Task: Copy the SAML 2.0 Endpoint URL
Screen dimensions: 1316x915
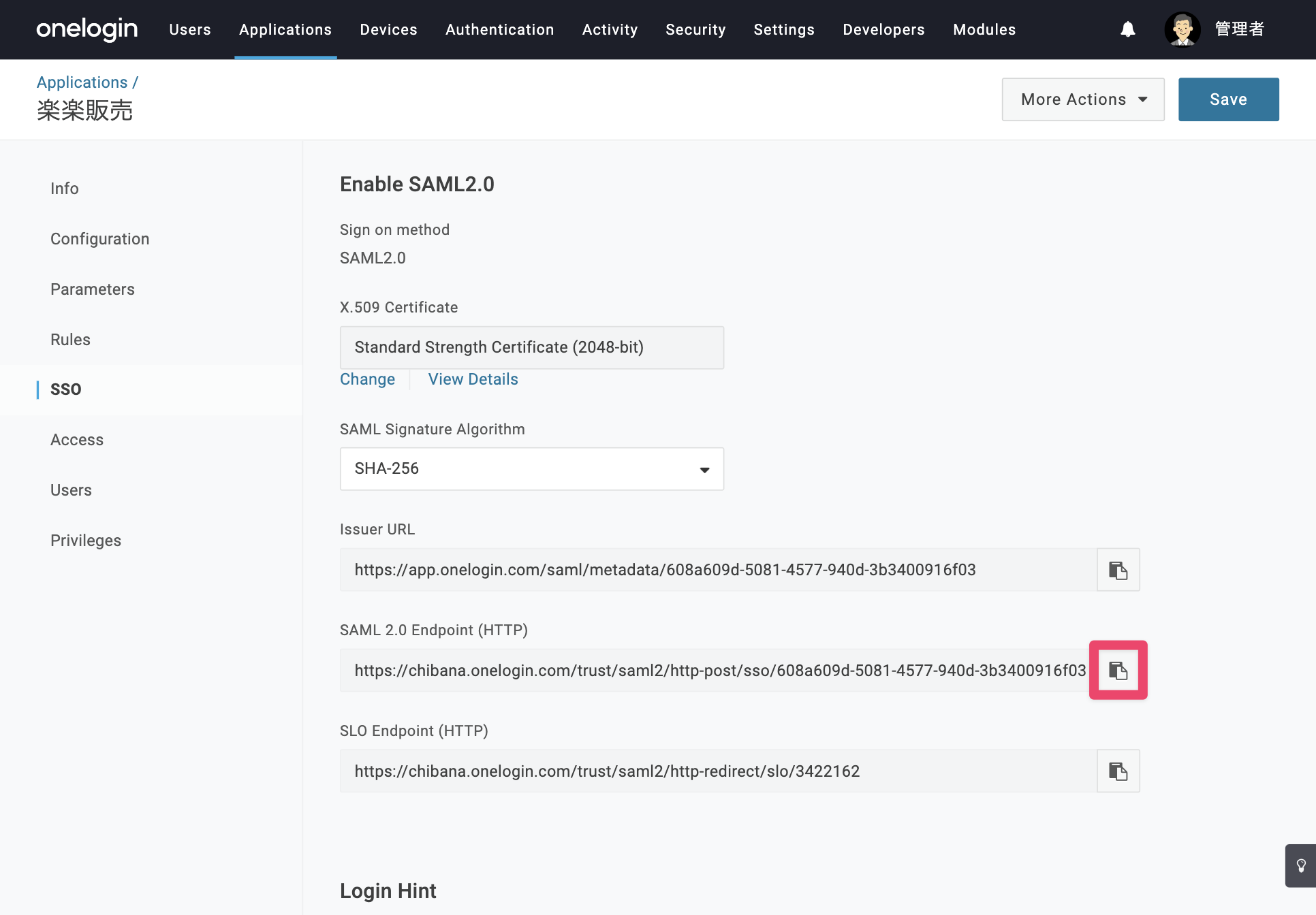Action: pyautogui.click(x=1118, y=671)
